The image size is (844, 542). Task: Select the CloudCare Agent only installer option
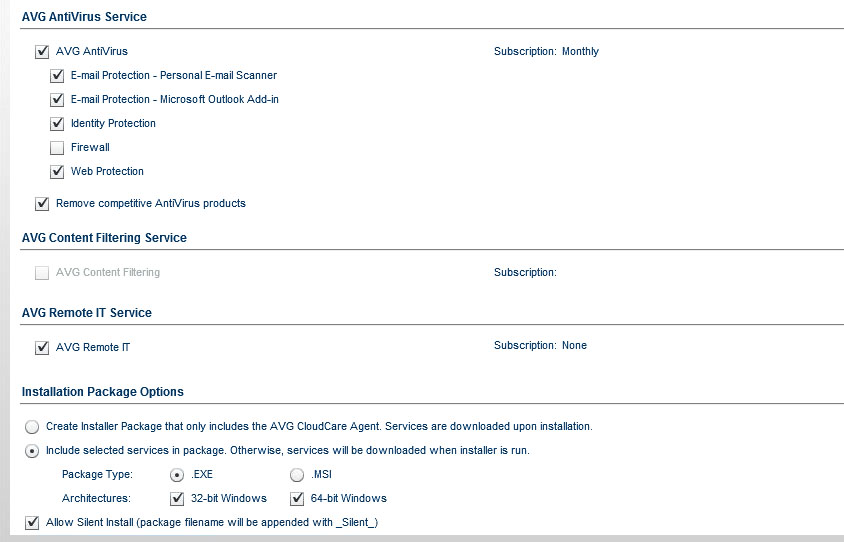[x=32, y=426]
